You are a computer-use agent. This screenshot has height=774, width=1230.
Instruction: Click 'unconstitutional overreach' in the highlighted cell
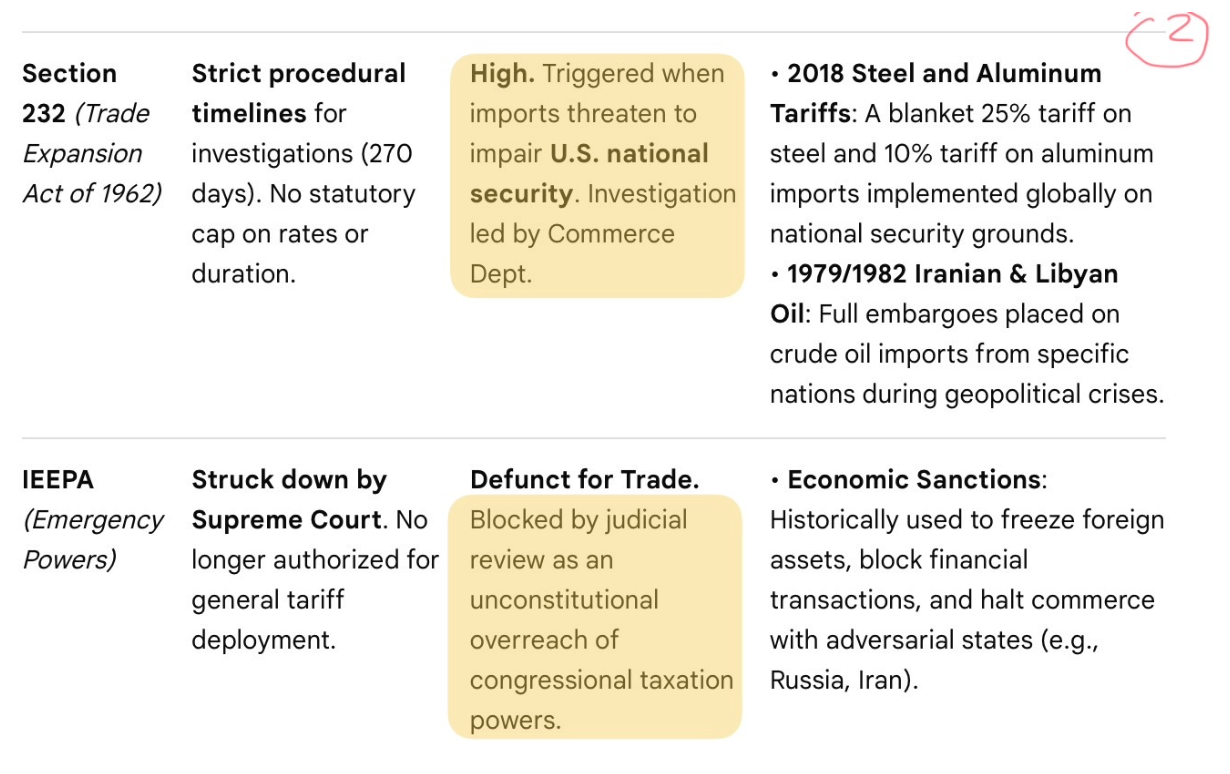pyautogui.click(x=565, y=620)
